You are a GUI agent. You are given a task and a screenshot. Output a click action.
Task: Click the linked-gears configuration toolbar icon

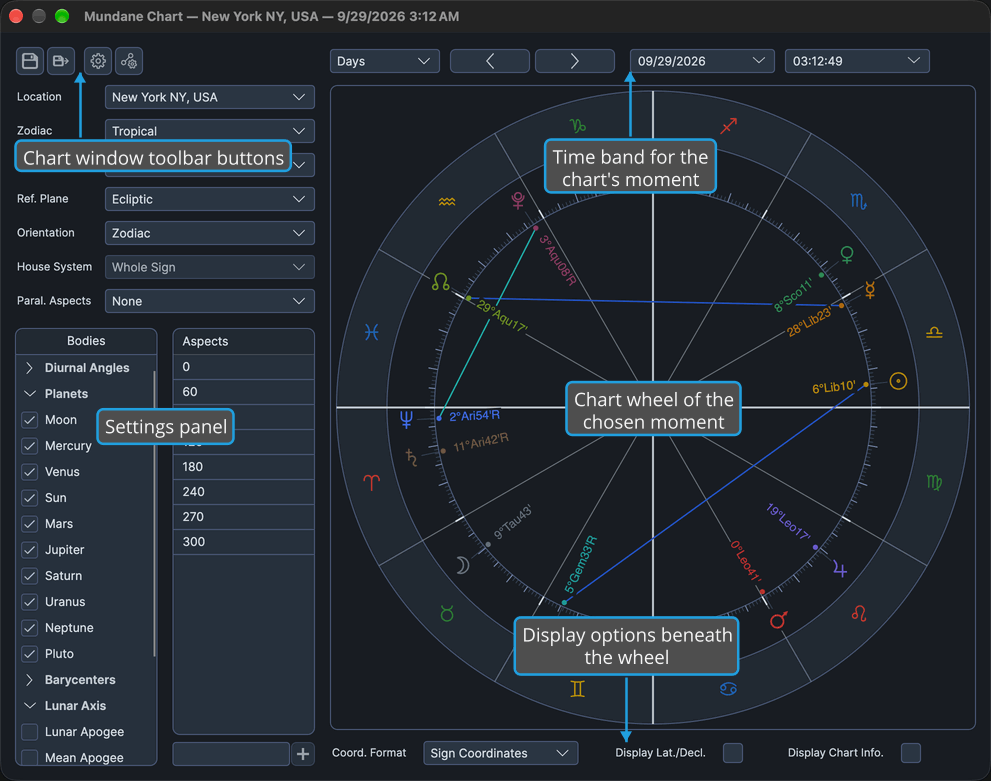coord(129,61)
